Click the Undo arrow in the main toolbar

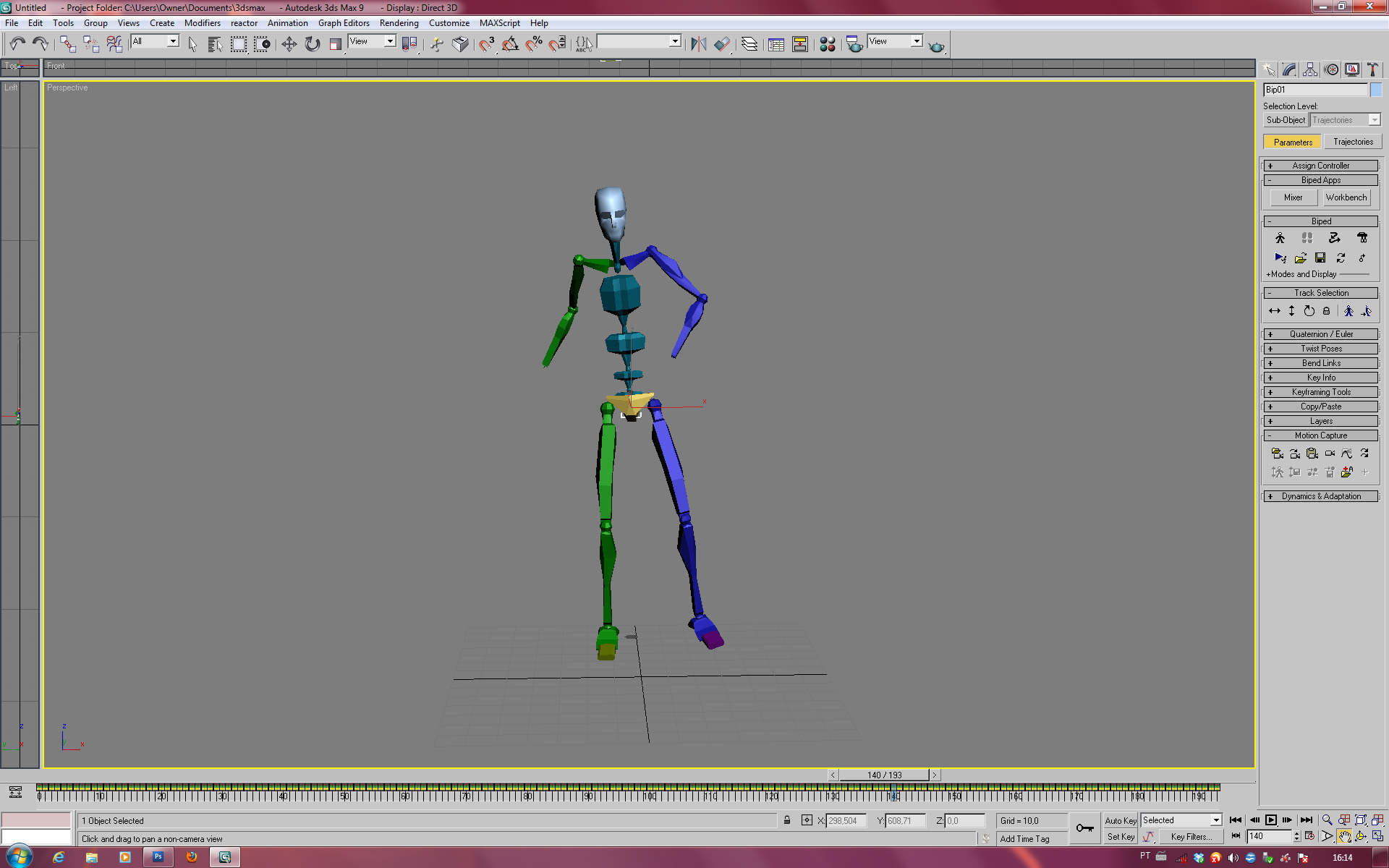17,44
